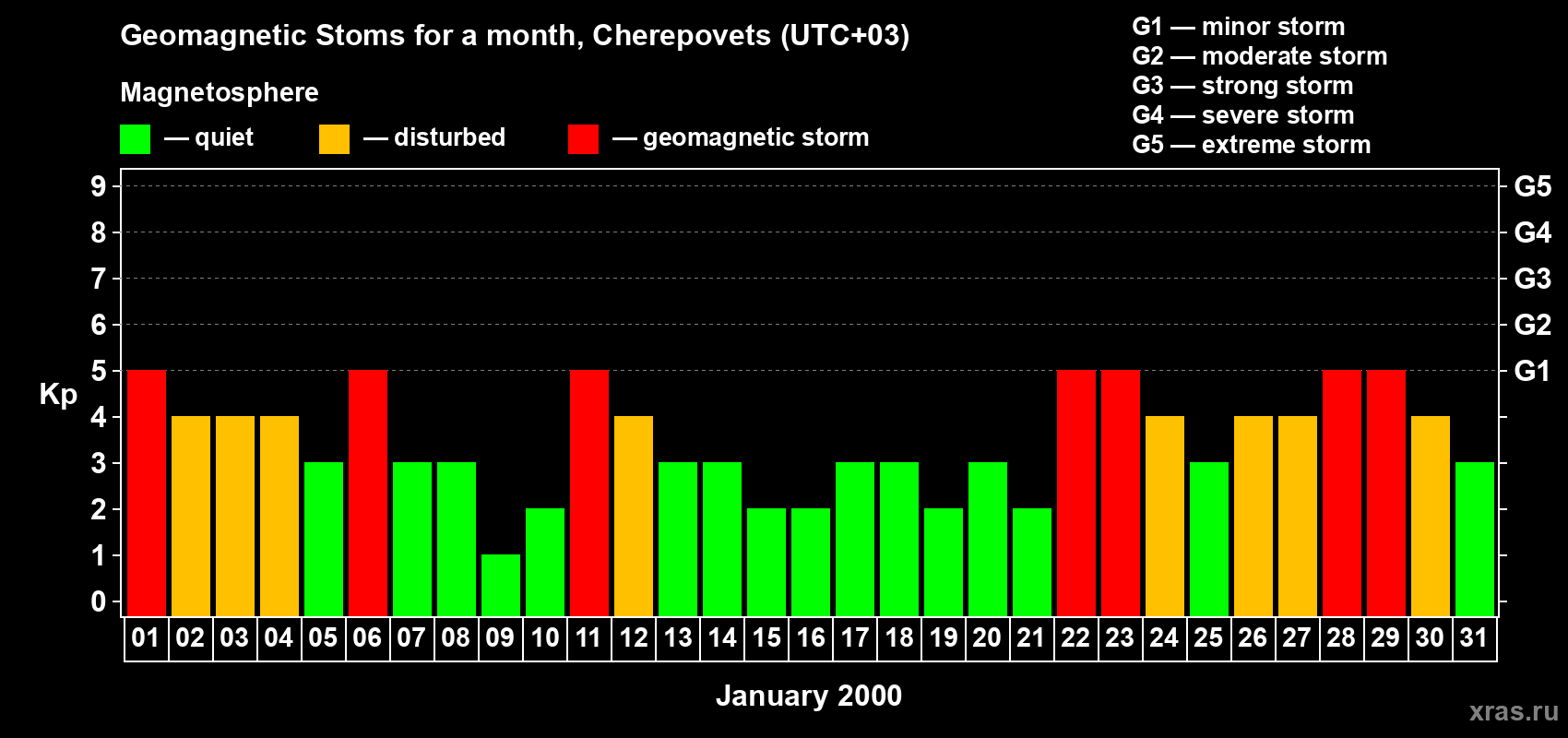Click day label 29 on the axis
1568x738 pixels.
click(1385, 638)
